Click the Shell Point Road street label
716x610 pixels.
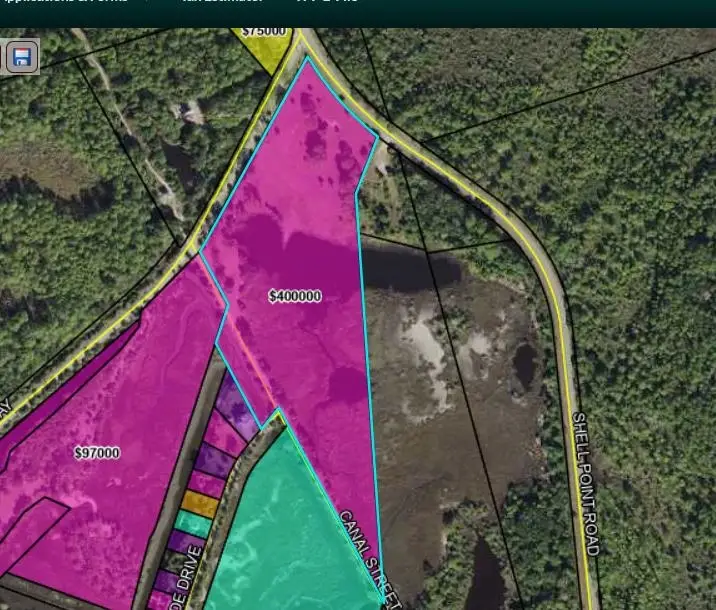point(584,483)
